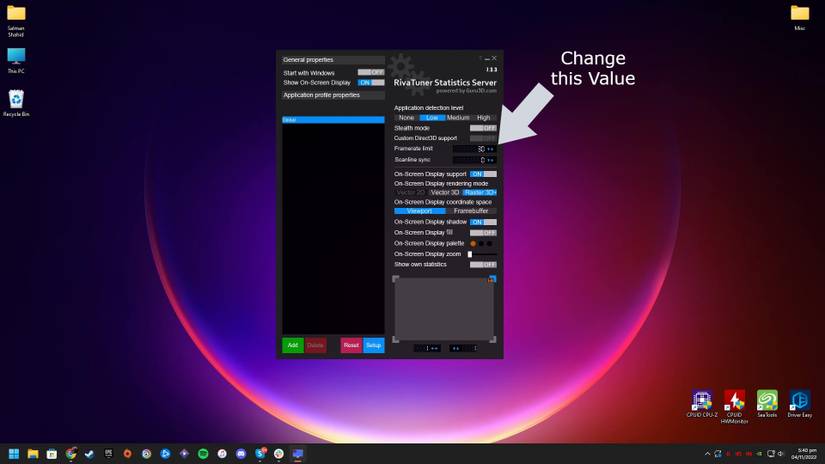Launch the SeaTools desktop shortcut
This screenshot has width=825, height=464.
click(x=767, y=404)
